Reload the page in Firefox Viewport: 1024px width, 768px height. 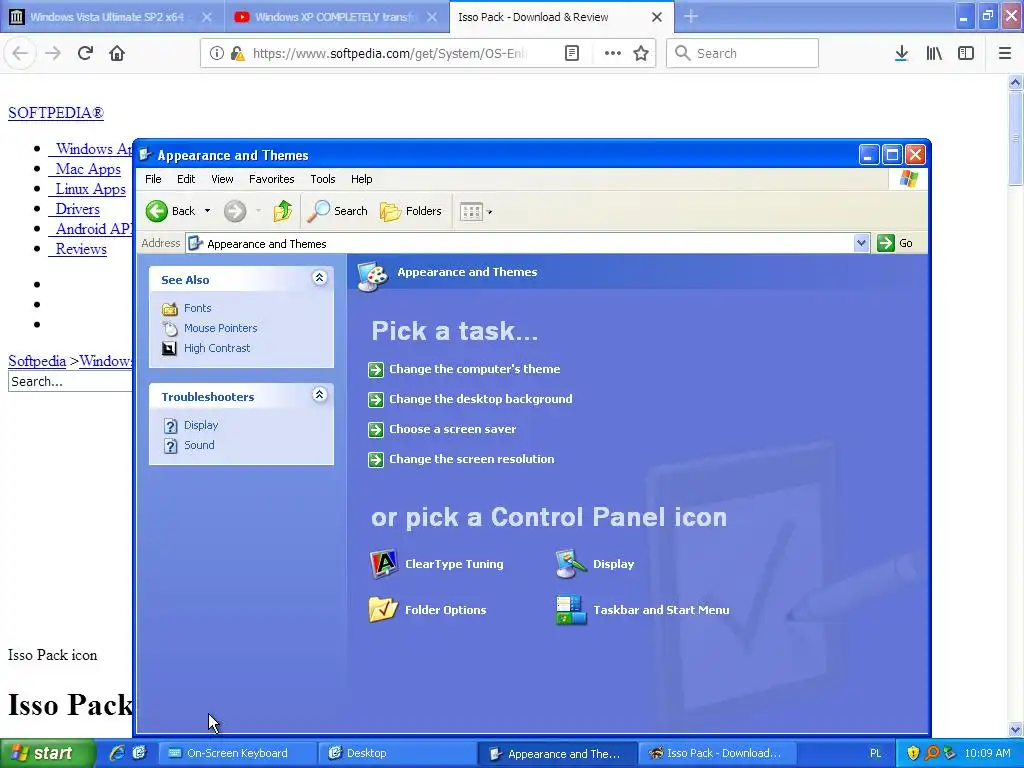(x=85, y=53)
